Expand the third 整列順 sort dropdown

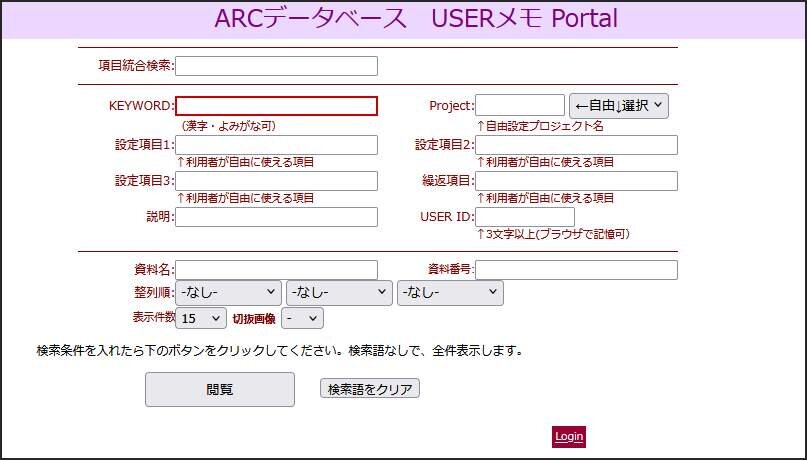pos(450,293)
